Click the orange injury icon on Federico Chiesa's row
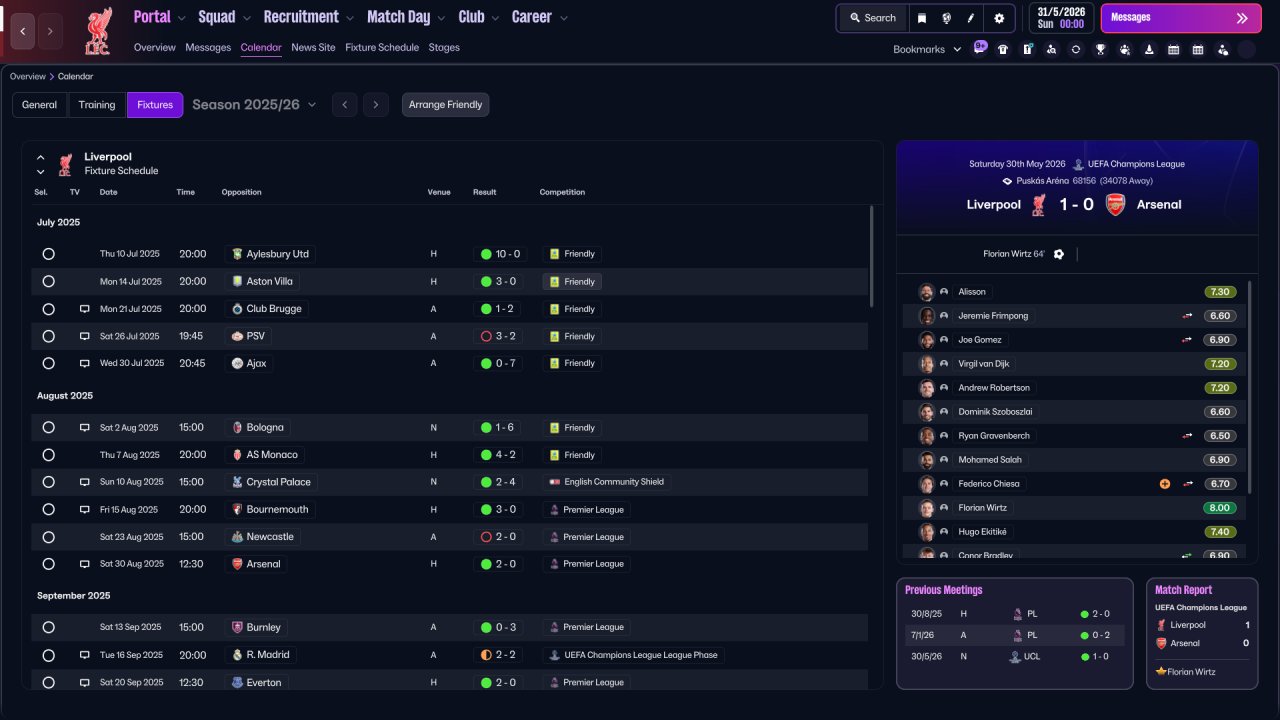Screen dimensions: 1280x720 click(x=1165, y=484)
